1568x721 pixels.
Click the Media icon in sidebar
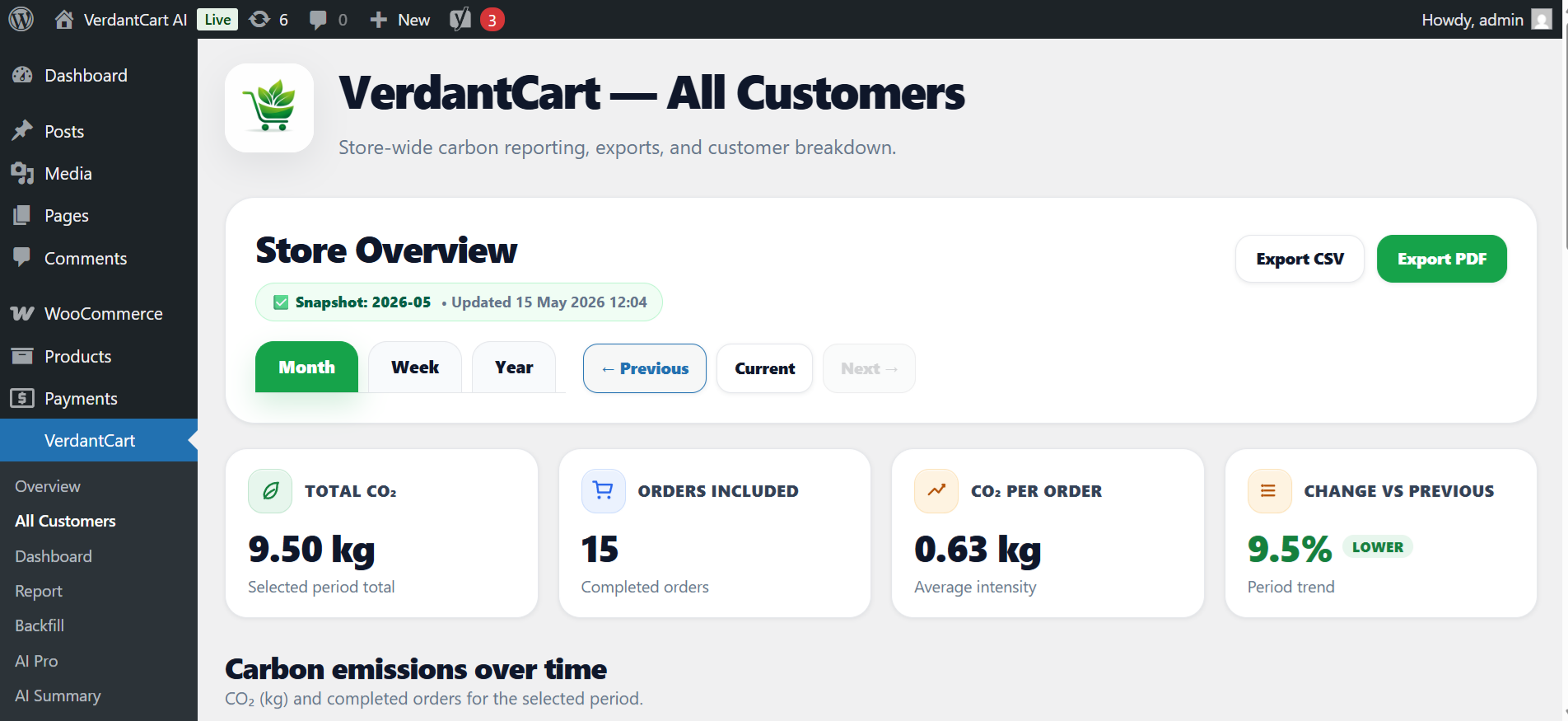point(22,173)
